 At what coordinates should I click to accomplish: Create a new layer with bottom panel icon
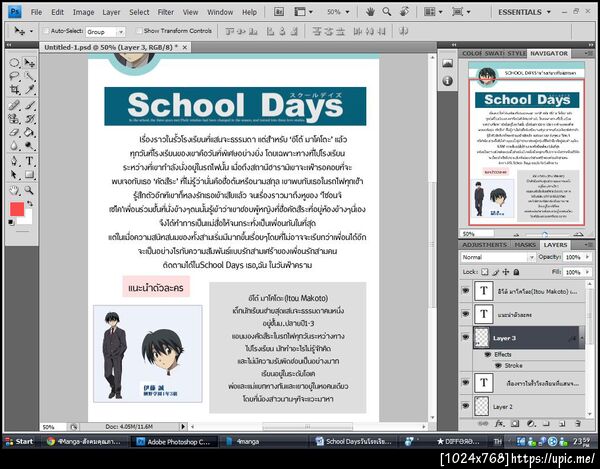coord(562,423)
